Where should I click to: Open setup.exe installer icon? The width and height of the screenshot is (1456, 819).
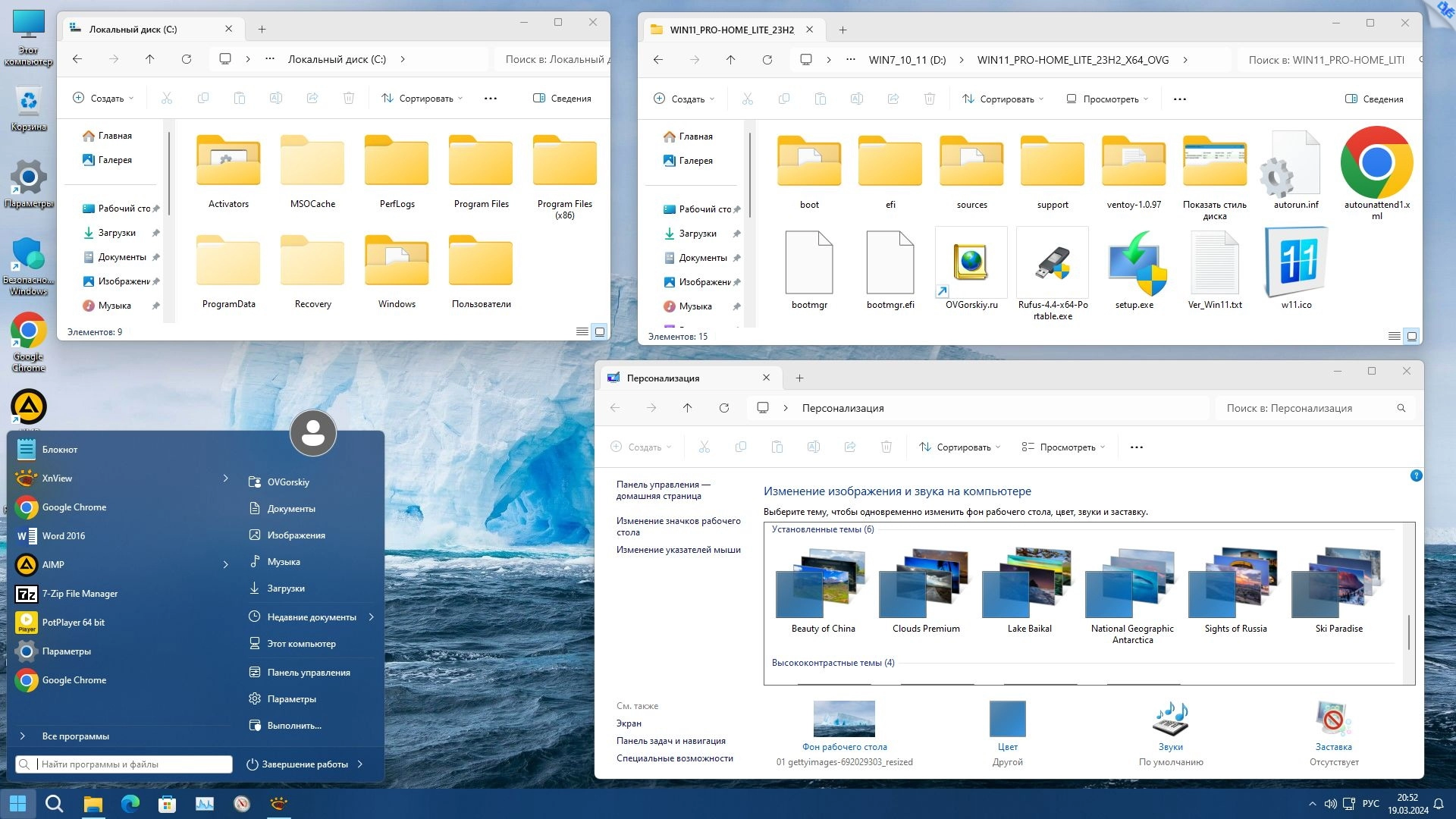coord(1134,265)
